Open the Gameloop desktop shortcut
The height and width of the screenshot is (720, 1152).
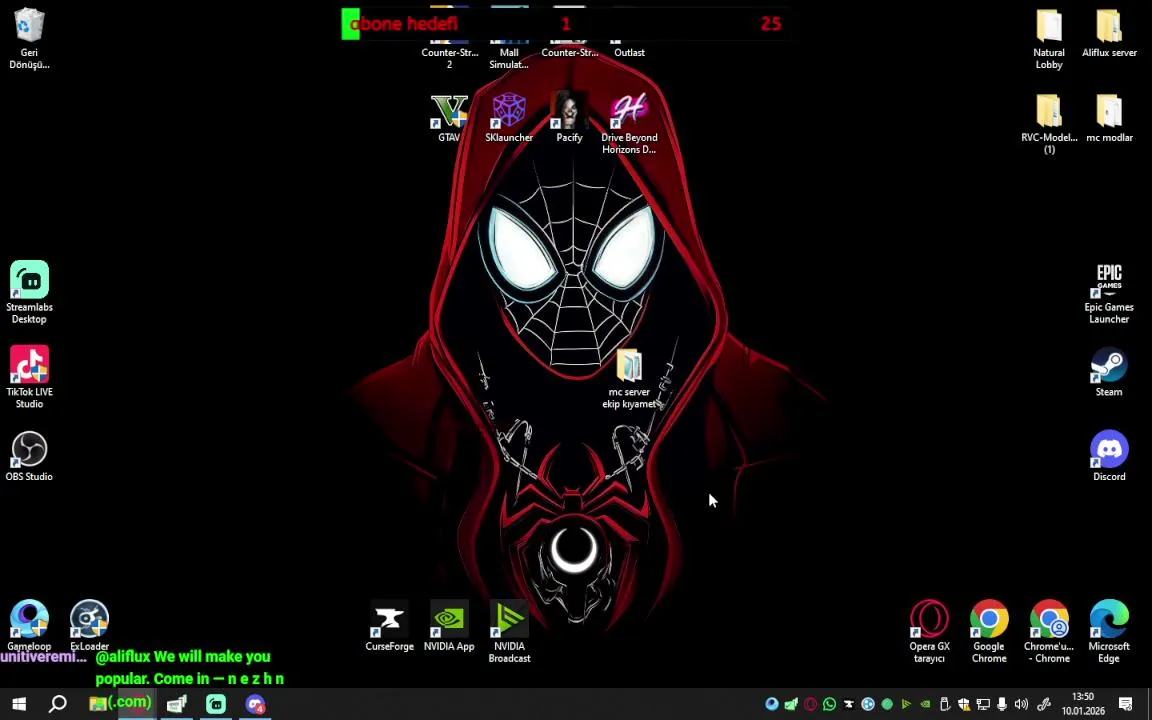pyautogui.click(x=29, y=626)
